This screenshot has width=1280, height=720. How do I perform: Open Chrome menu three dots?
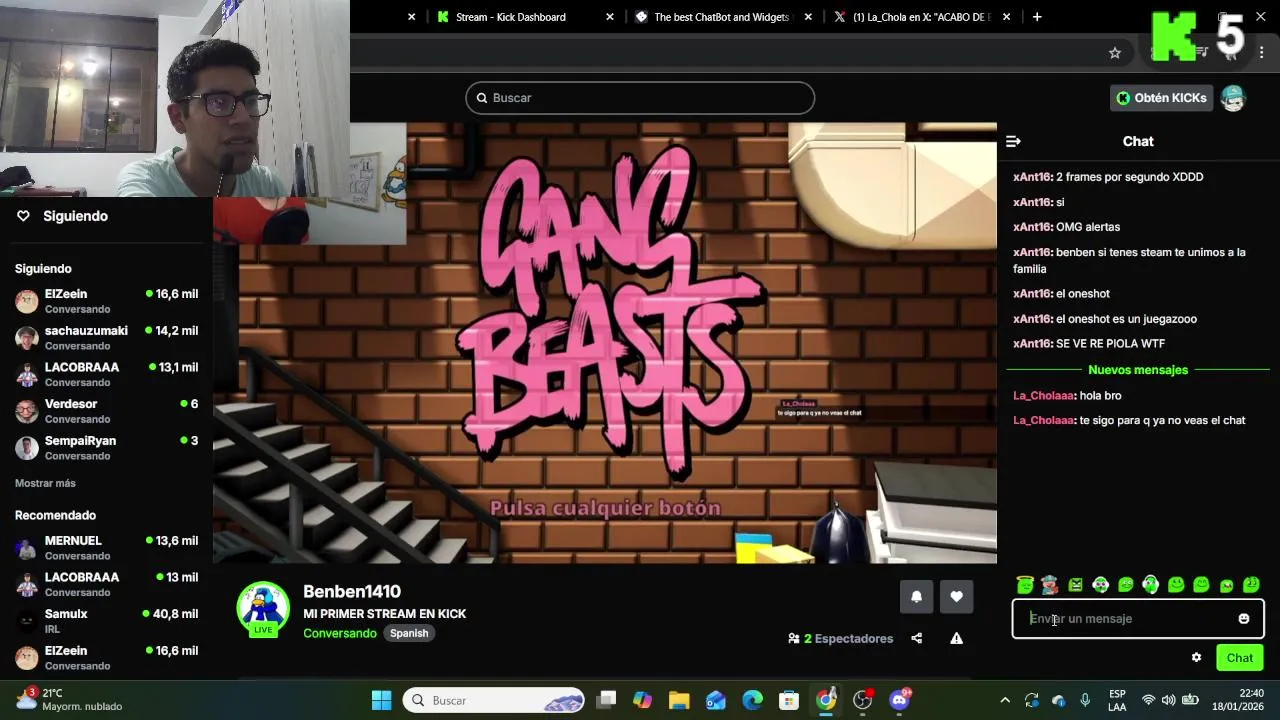click(1262, 53)
